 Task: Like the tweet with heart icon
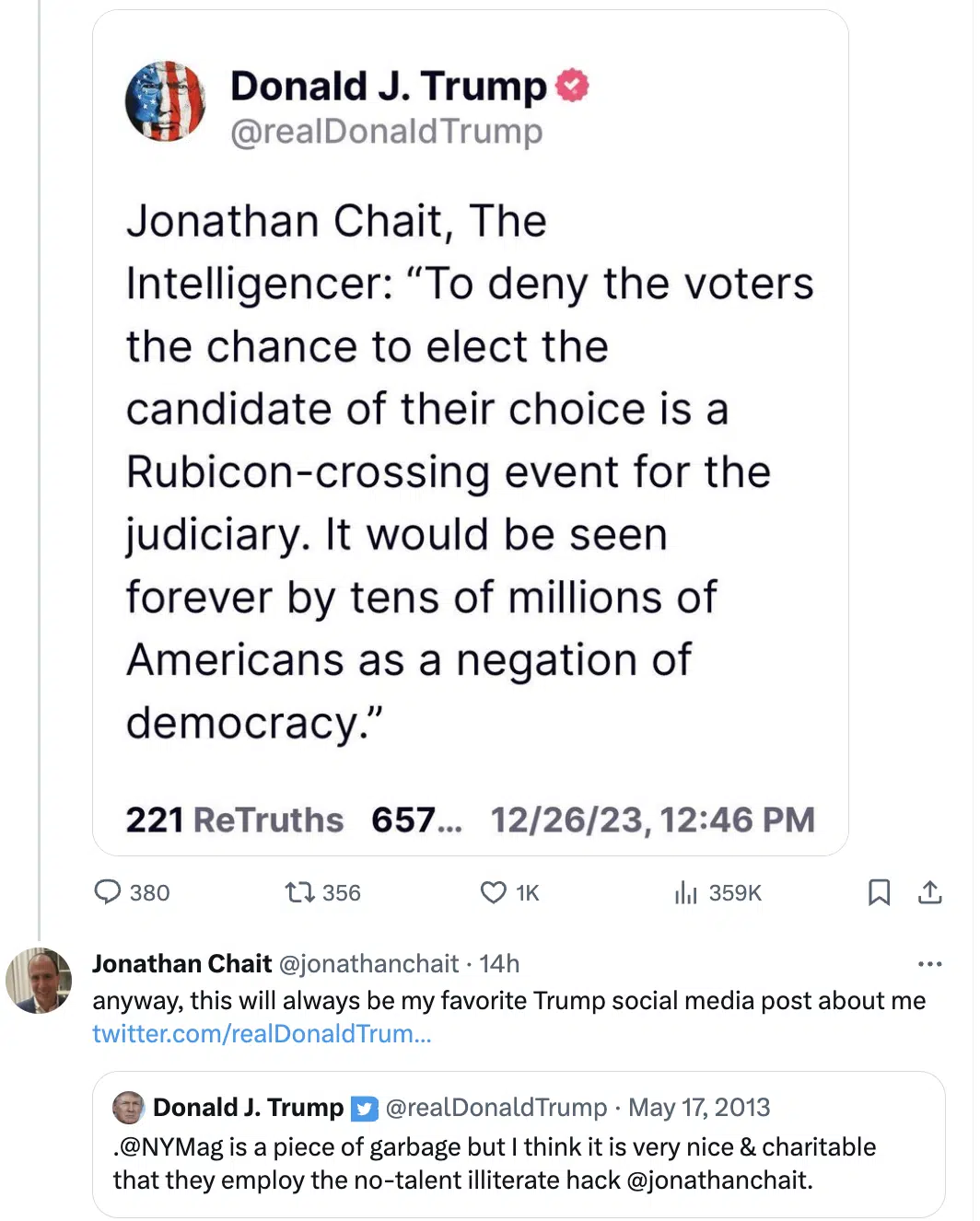click(x=494, y=892)
